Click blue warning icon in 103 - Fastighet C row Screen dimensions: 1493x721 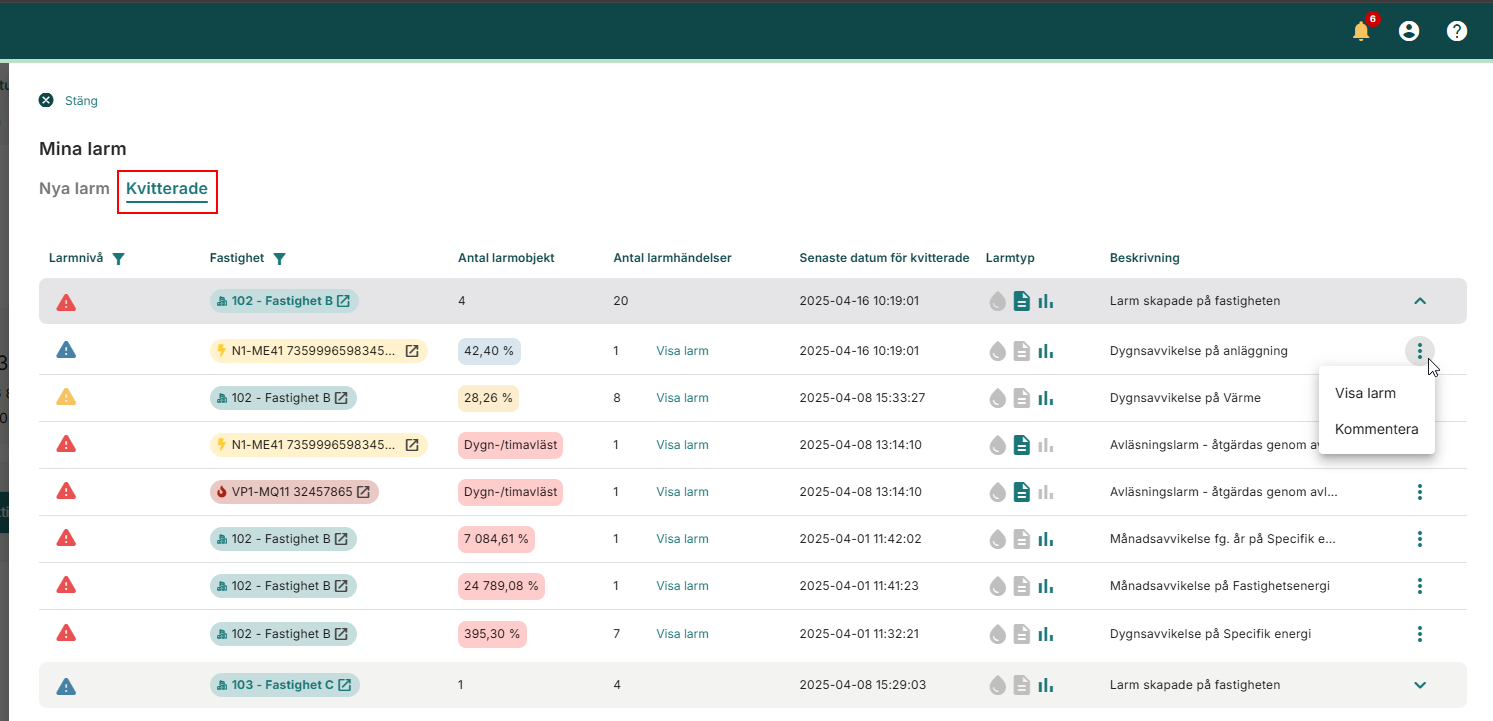click(66, 686)
